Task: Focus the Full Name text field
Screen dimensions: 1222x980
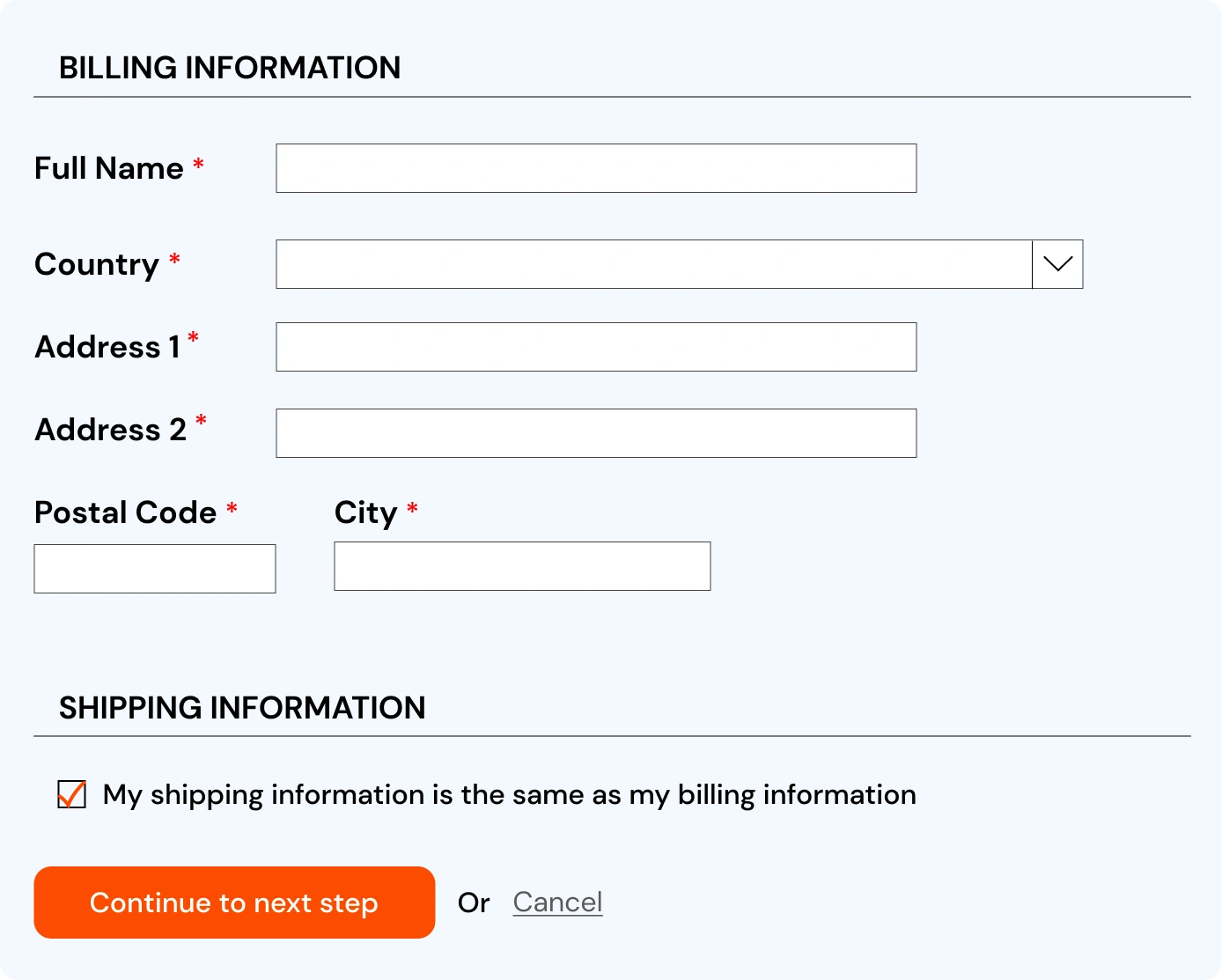Action: [x=596, y=168]
